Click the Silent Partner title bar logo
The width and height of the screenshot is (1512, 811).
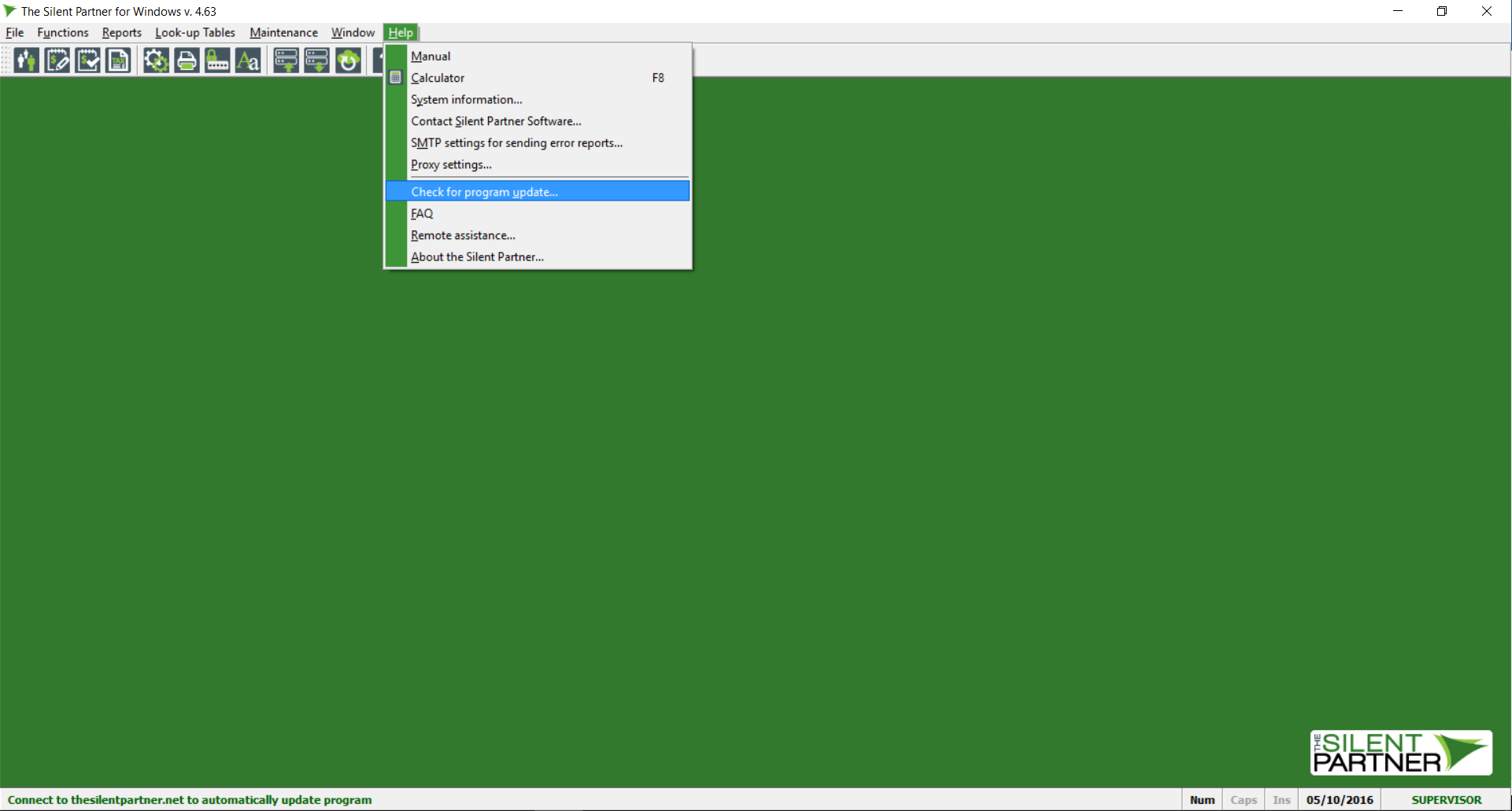tap(9, 11)
